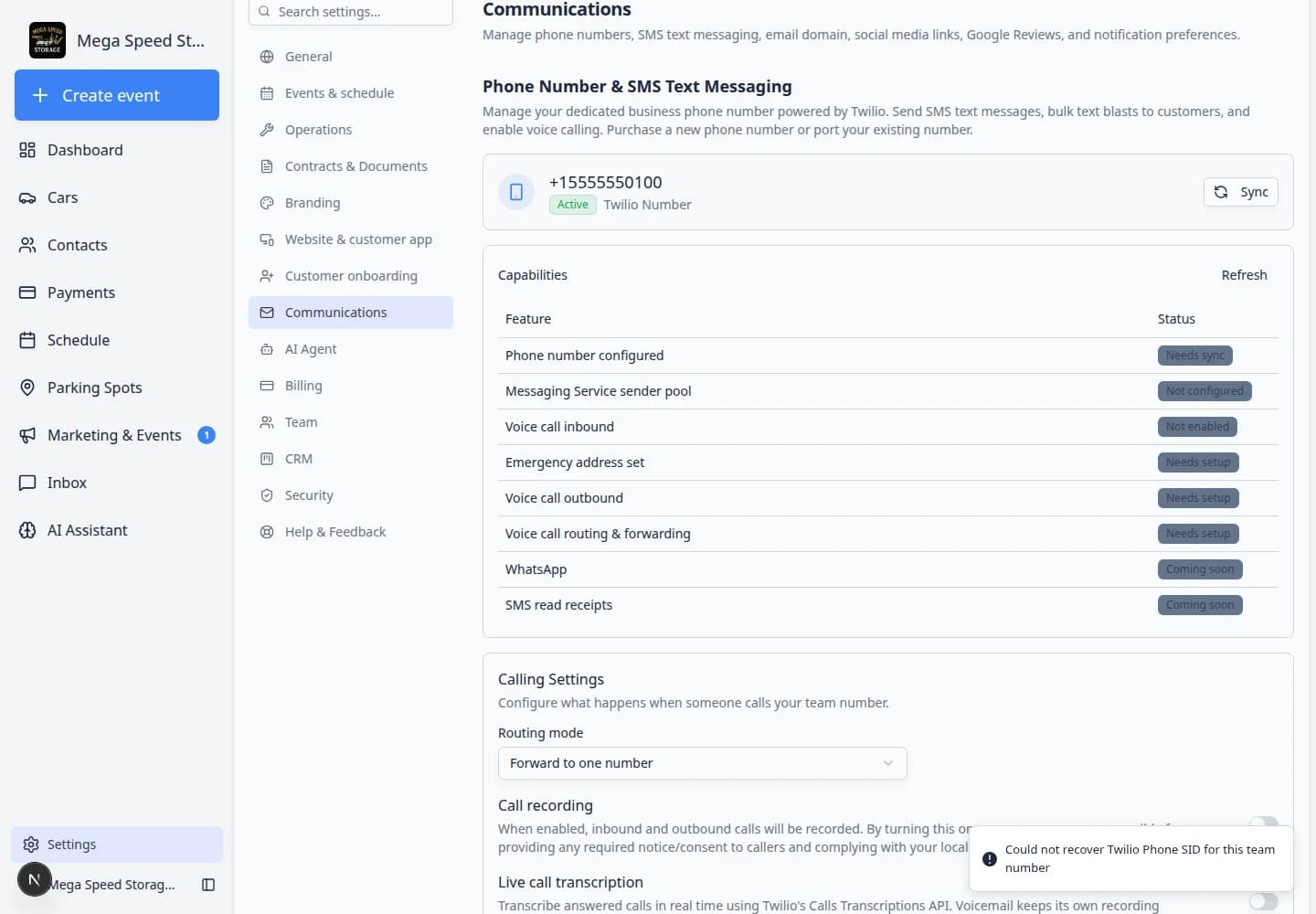Click the Sync button for the Twilio number
This screenshot has height=914, width=1316.
(1240, 192)
